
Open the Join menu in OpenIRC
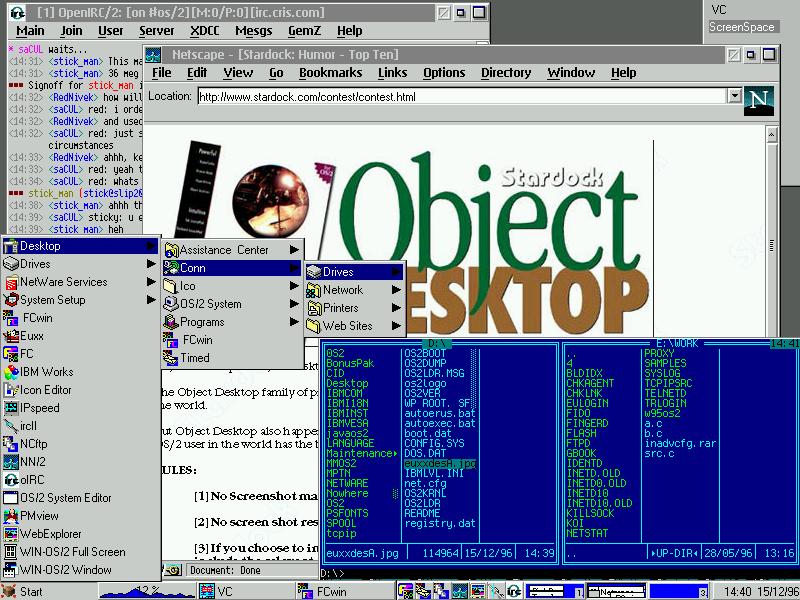[71, 31]
